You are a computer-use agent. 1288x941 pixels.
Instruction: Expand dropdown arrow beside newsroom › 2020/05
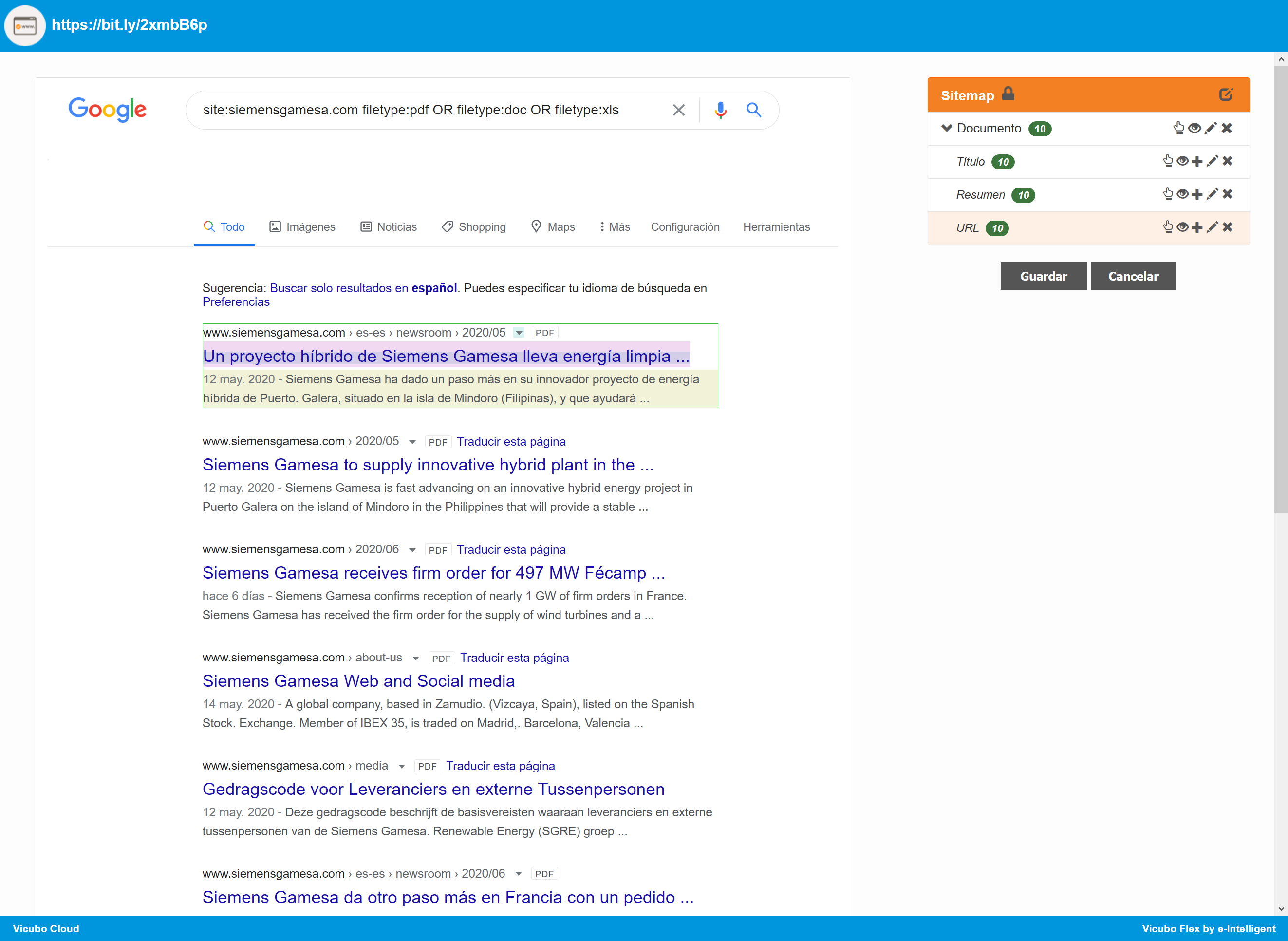(x=518, y=333)
